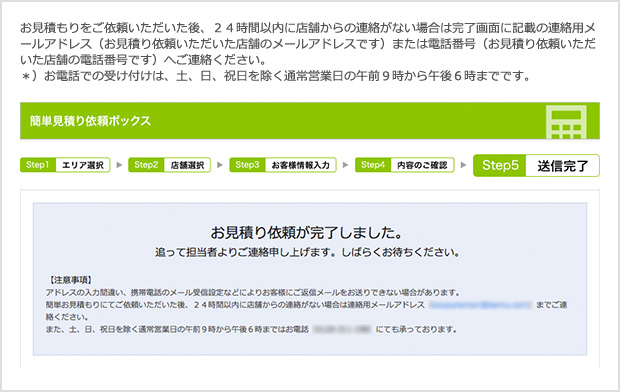Click the arrow between Step2 and Step3
The width and height of the screenshot is (620, 392).
[x=220, y=165]
